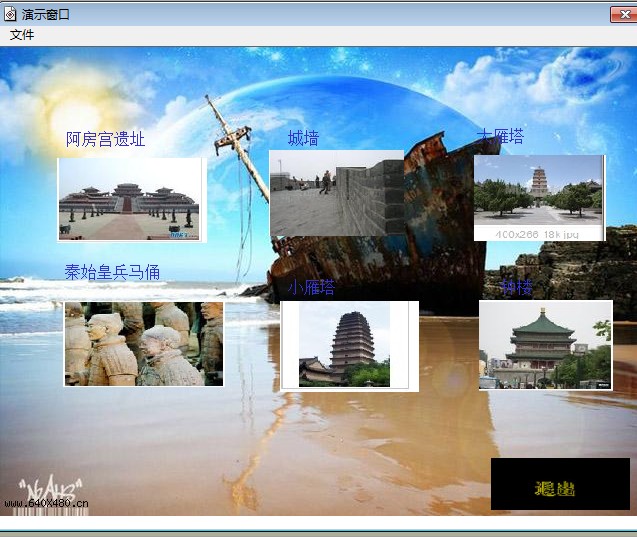The width and height of the screenshot is (637, 537).
Task: Click the 秦始皇兵马俑 label
Action: (112, 272)
